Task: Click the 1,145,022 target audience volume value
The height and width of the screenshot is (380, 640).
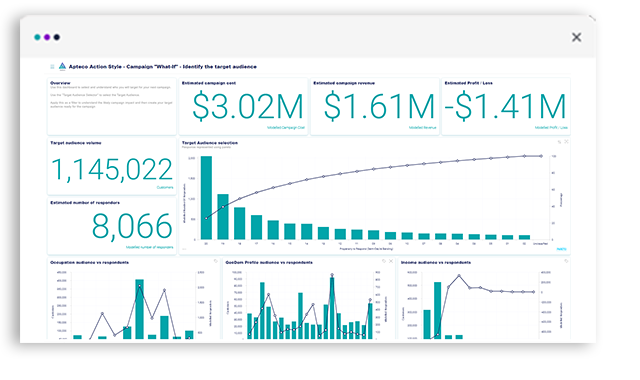Action: tap(112, 169)
